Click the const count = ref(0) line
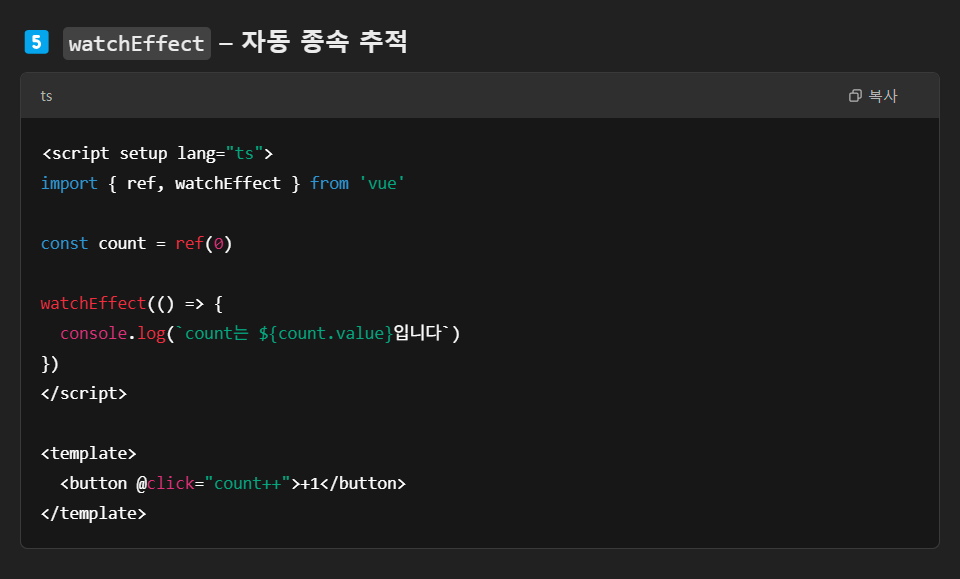960x579 pixels. pos(137,244)
